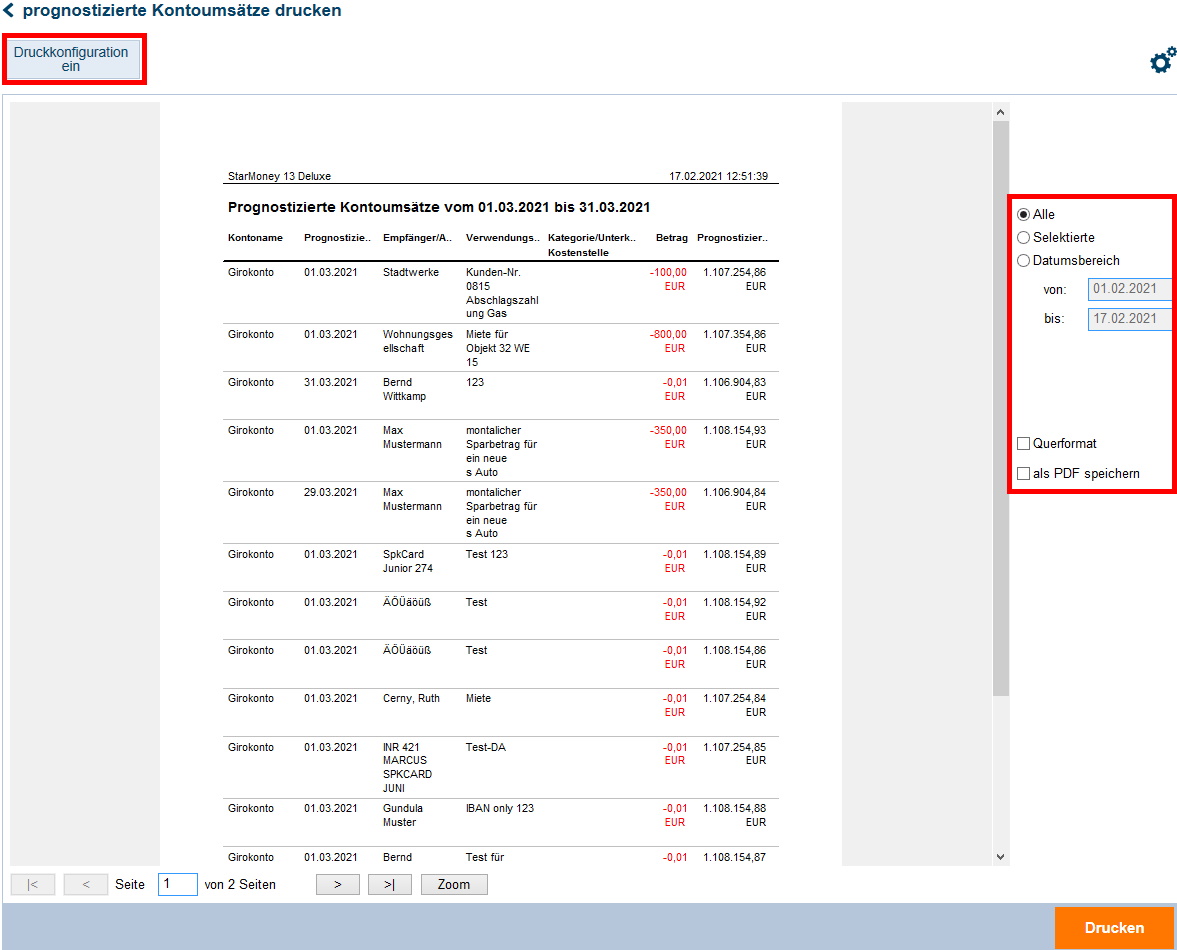Jump to last page of preview

click(x=389, y=884)
